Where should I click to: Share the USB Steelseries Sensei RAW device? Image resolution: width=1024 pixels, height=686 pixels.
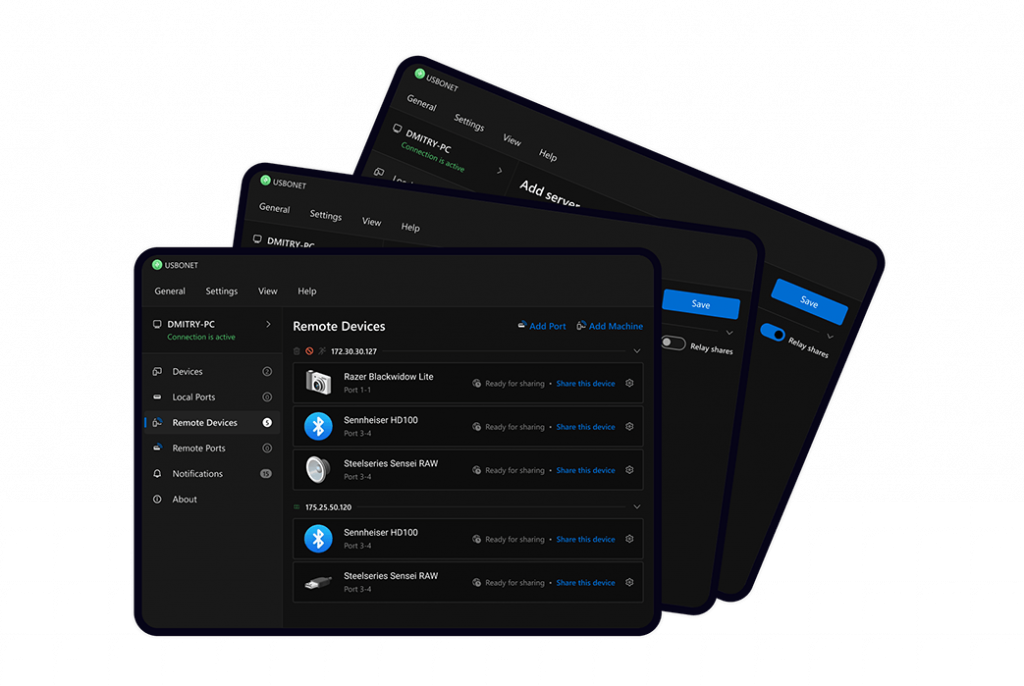point(586,582)
